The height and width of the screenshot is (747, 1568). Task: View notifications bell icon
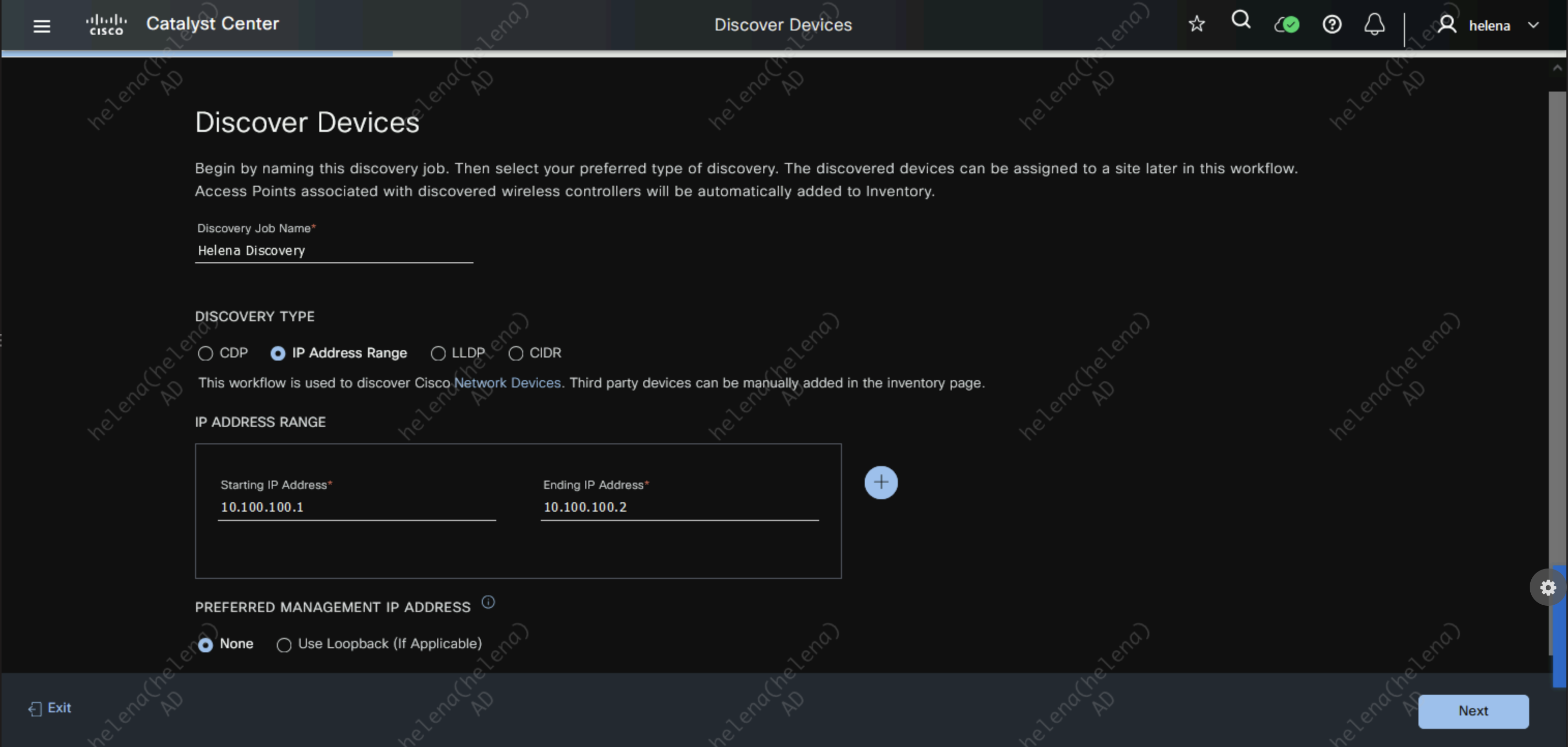pyautogui.click(x=1374, y=25)
